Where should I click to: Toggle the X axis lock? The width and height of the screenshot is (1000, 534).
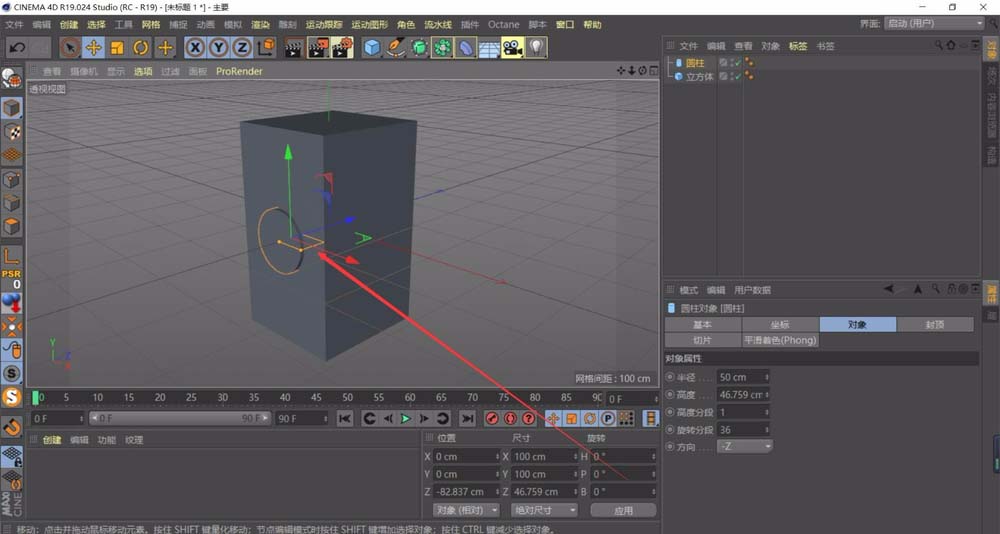click(x=195, y=48)
